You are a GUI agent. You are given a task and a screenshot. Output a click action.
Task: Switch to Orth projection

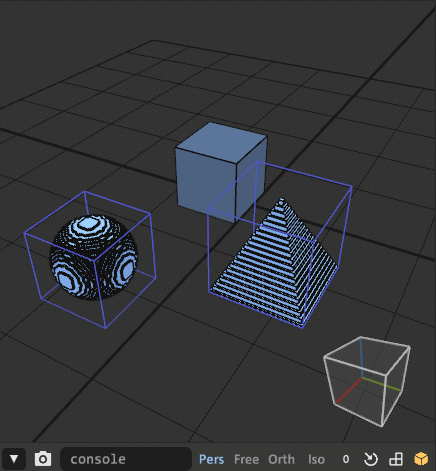click(x=281, y=459)
